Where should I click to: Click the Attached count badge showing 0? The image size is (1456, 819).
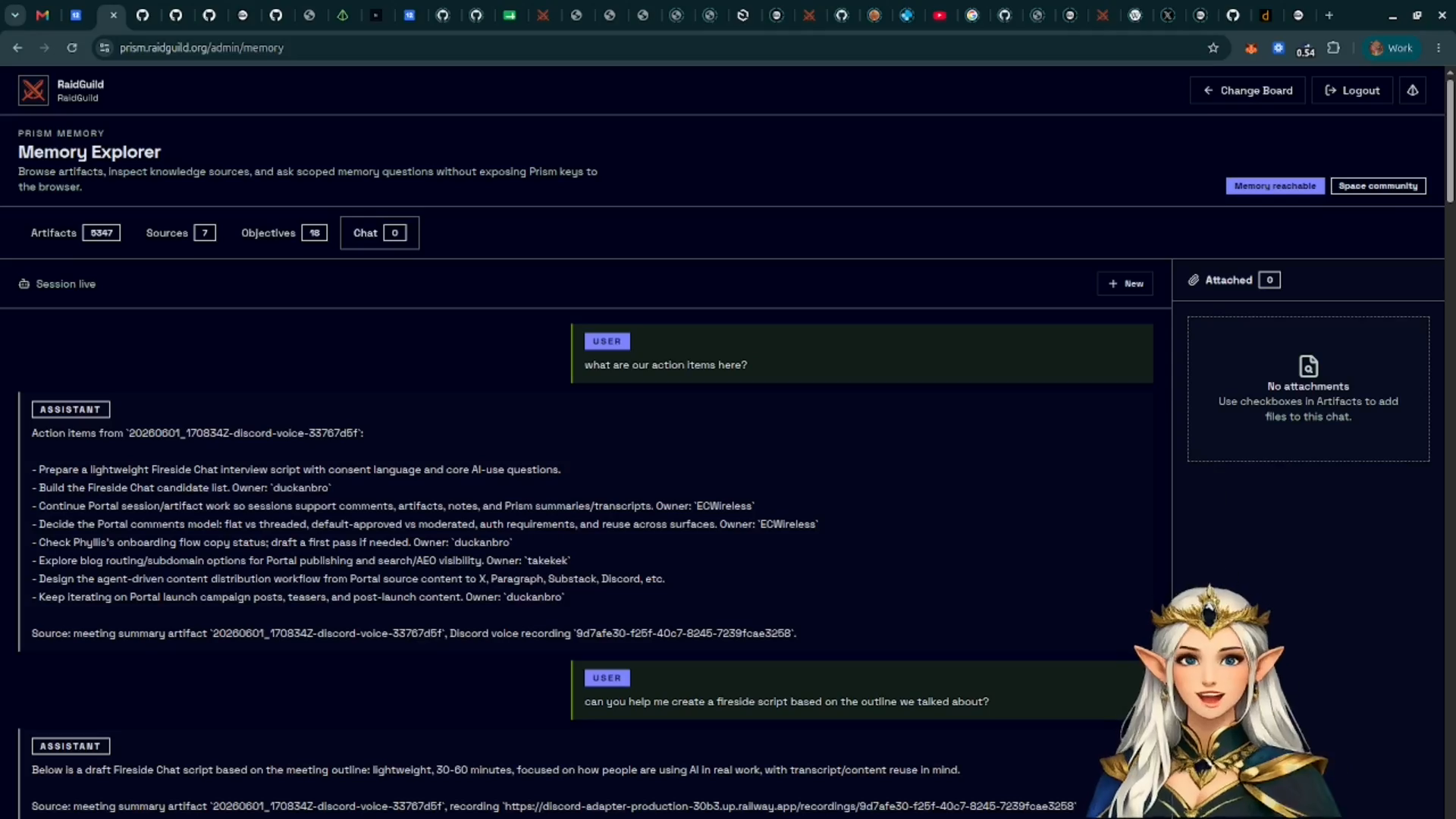pos(1269,280)
